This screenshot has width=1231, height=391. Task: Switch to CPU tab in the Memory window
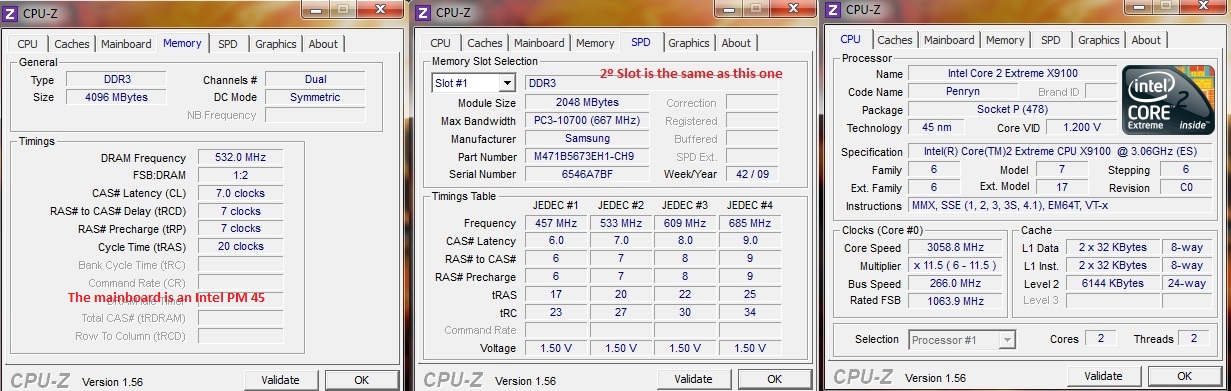[28, 44]
